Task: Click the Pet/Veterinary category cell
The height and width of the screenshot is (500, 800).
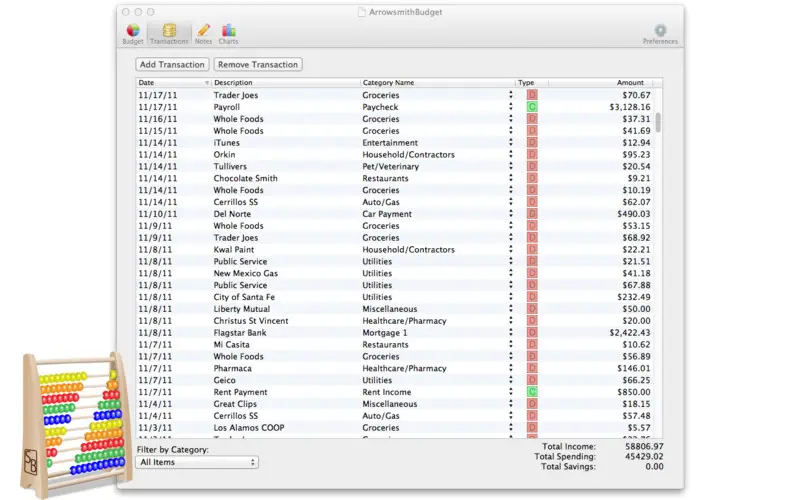Action: (390, 166)
